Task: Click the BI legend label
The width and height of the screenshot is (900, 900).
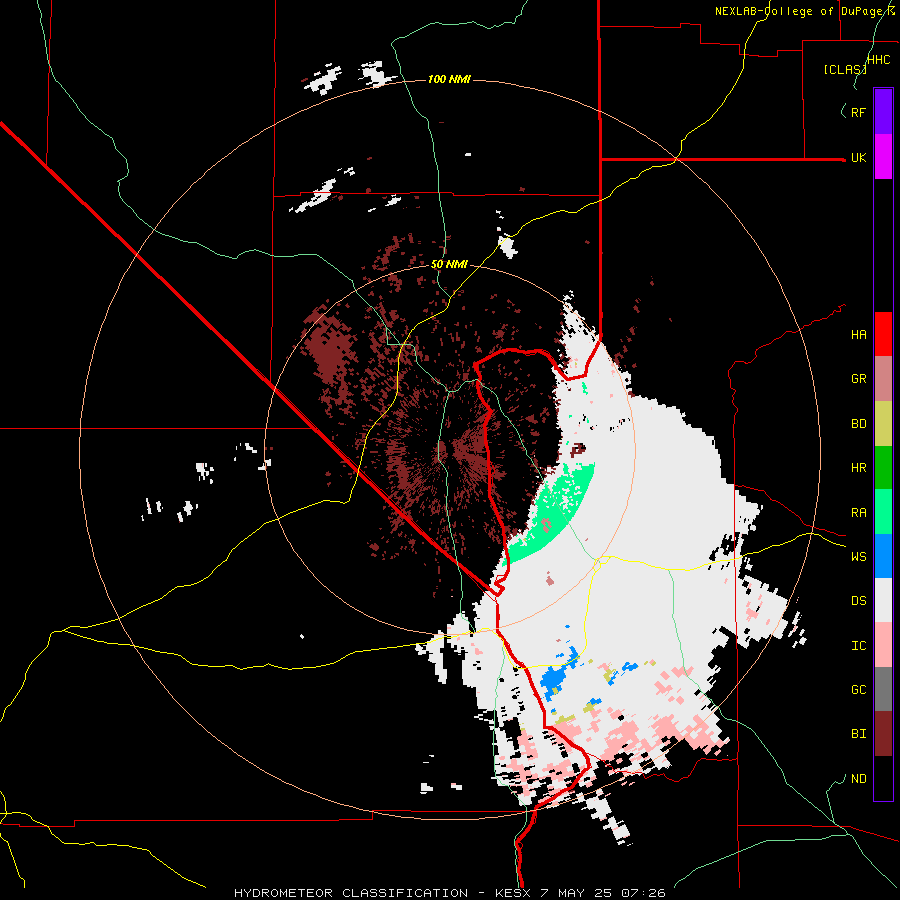Action: 859,734
